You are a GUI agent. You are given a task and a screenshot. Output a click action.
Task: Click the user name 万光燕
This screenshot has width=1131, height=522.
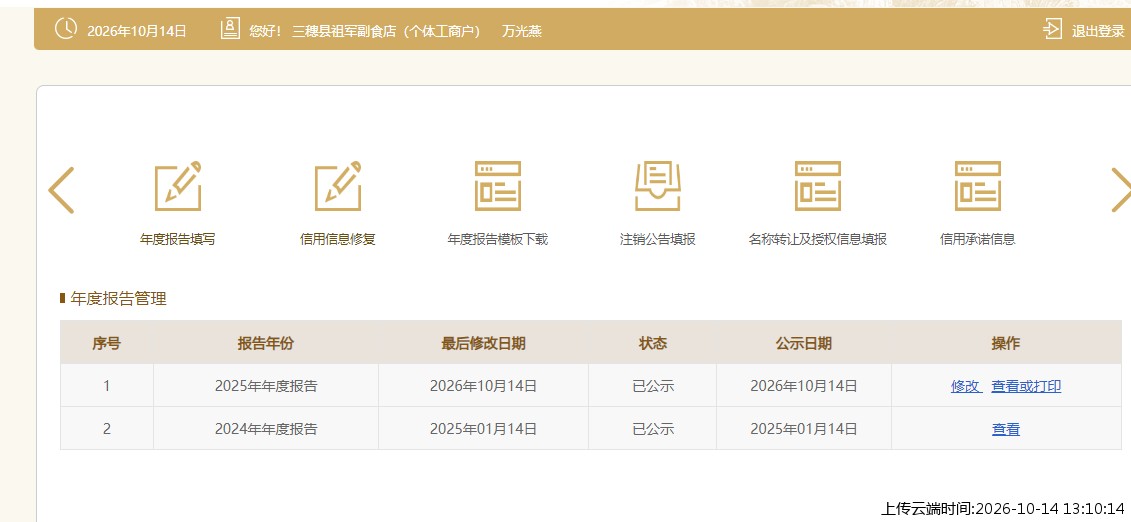point(522,31)
